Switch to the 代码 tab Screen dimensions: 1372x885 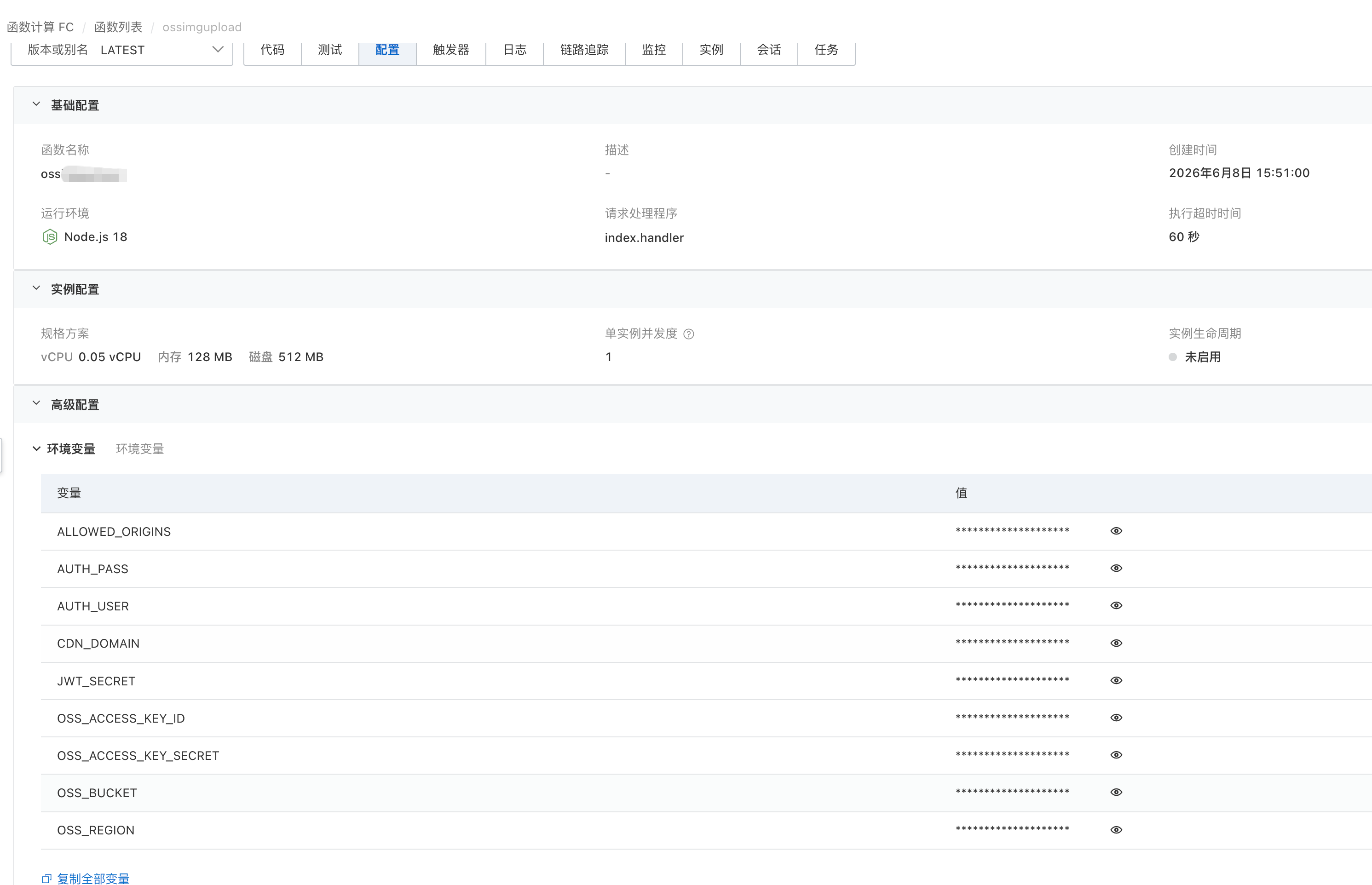(272, 51)
